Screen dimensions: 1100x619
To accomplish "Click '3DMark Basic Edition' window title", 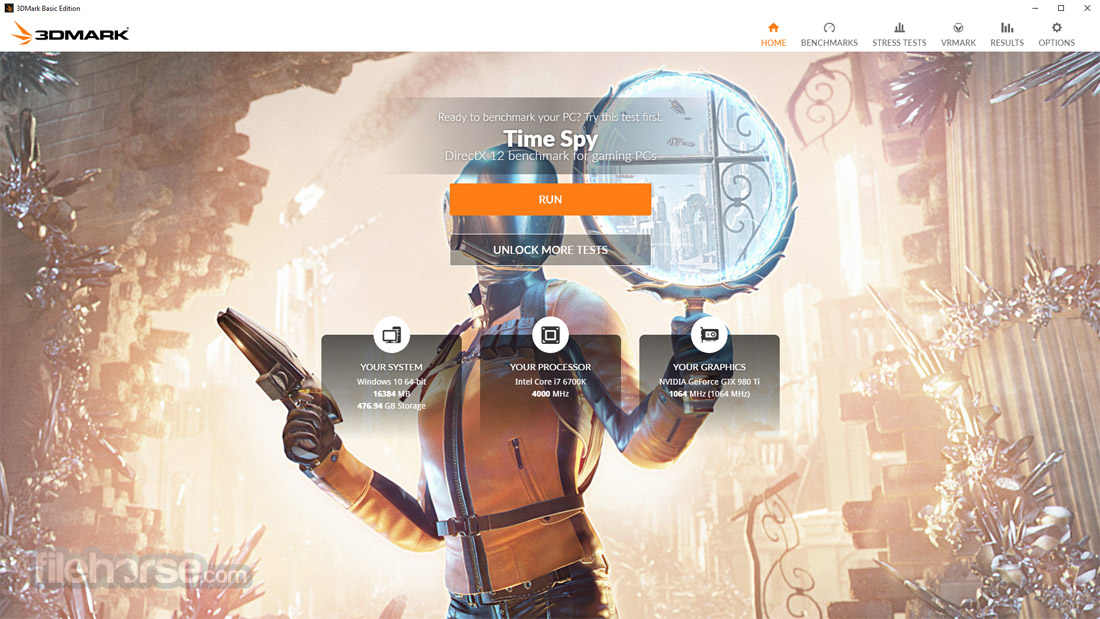I will pyautogui.click(x=48, y=8).
